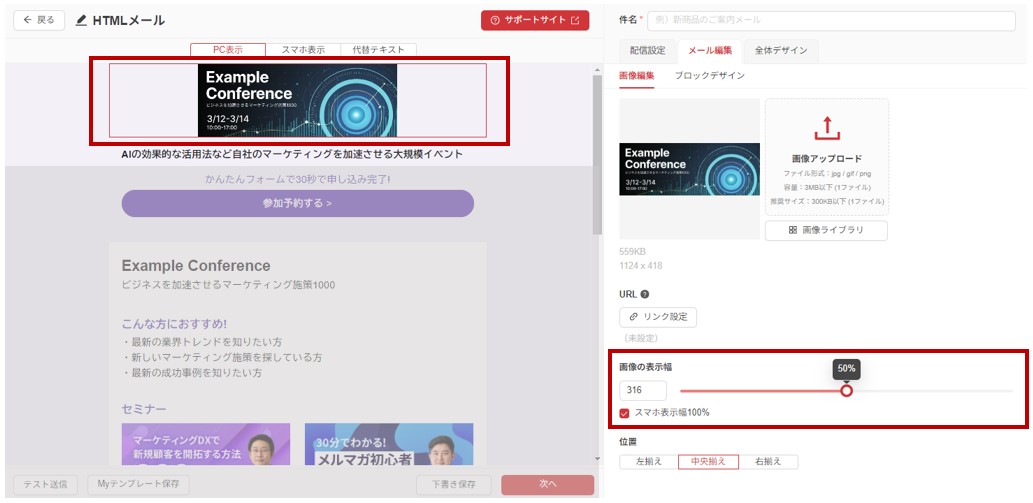The height and width of the screenshot is (503, 1033).
Task: Click the テスト送信 button
Action: [45, 485]
